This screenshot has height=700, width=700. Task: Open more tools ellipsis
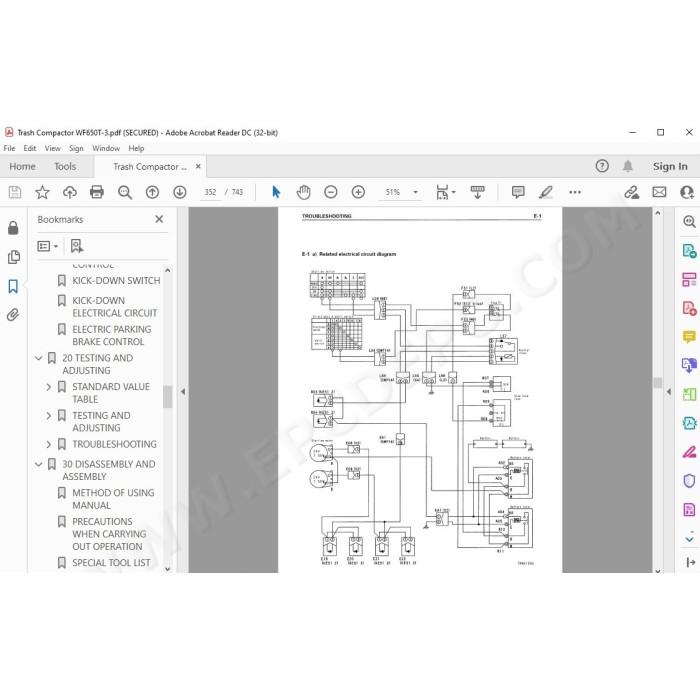coord(575,192)
